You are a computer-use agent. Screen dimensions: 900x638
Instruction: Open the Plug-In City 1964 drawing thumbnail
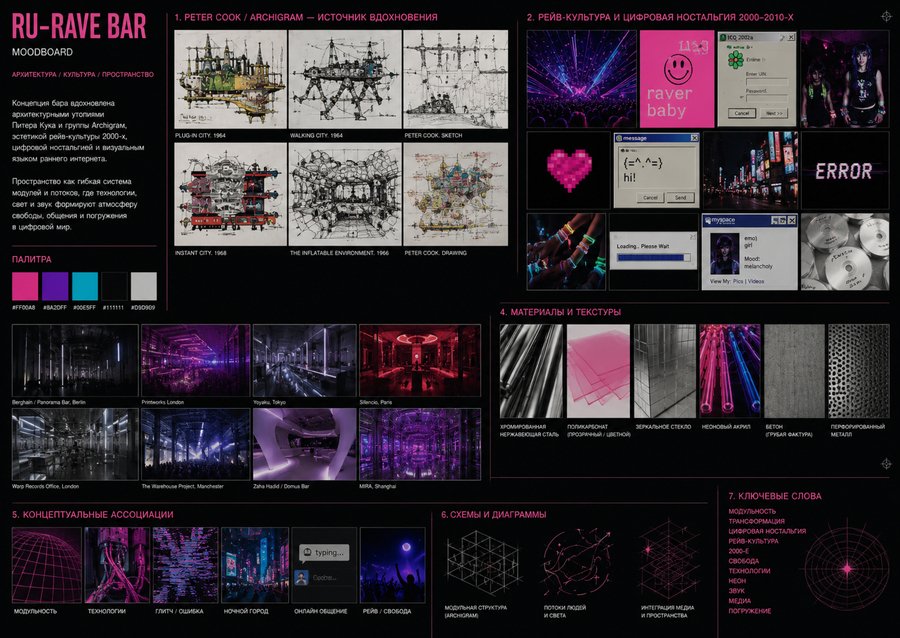click(230, 79)
